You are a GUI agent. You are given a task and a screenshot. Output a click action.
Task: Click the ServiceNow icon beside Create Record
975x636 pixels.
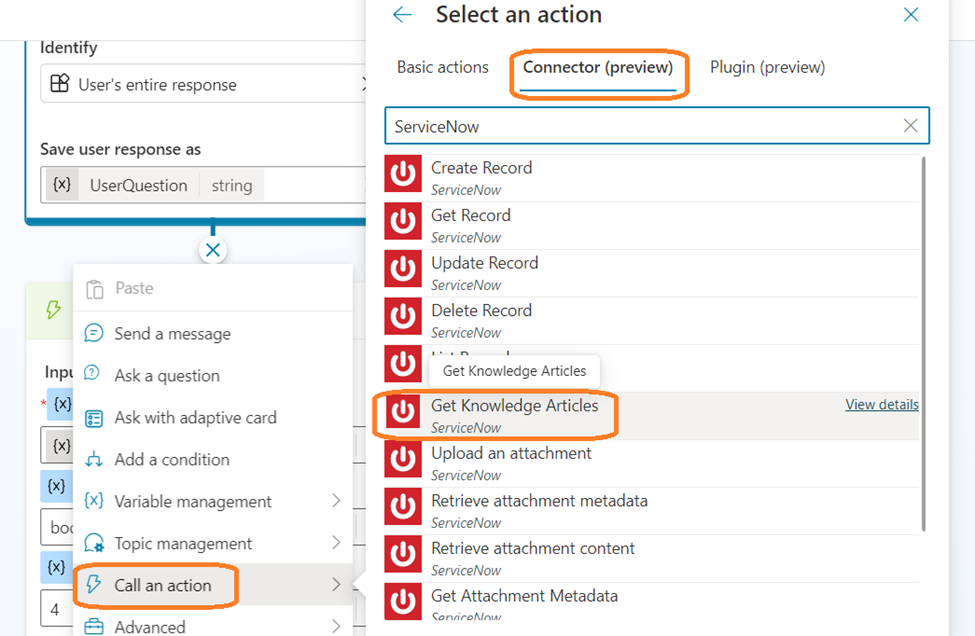click(x=403, y=174)
